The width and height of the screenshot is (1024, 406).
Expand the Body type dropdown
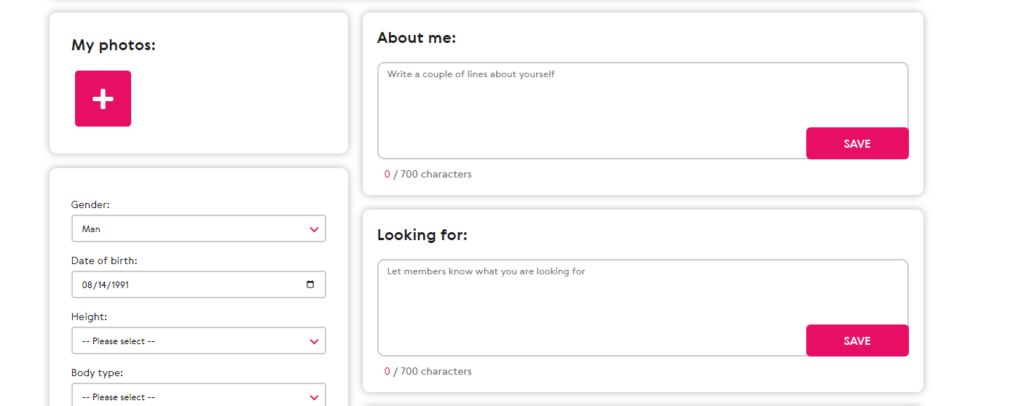(198, 396)
